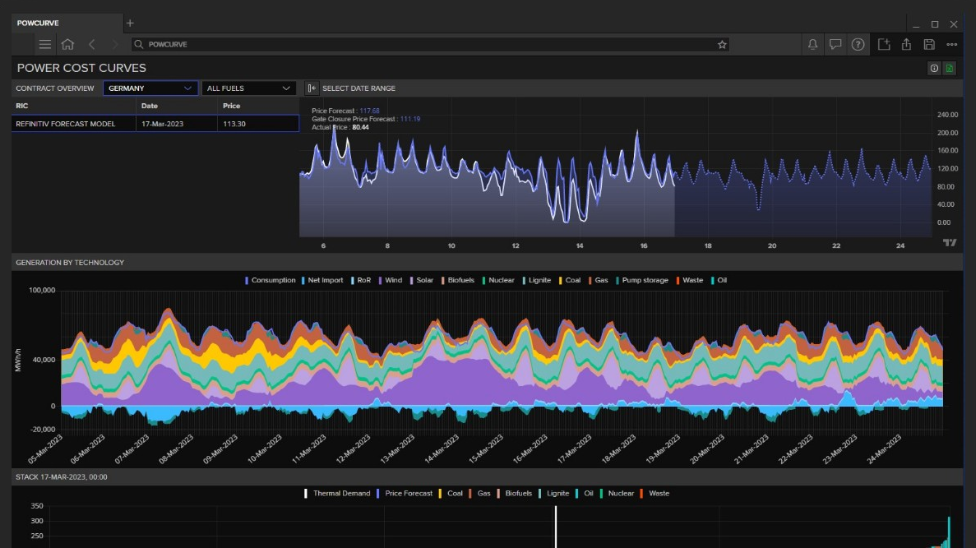This screenshot has width=976, height=548.
Task: Open the chat messages icon
Action: pos(835,44)
